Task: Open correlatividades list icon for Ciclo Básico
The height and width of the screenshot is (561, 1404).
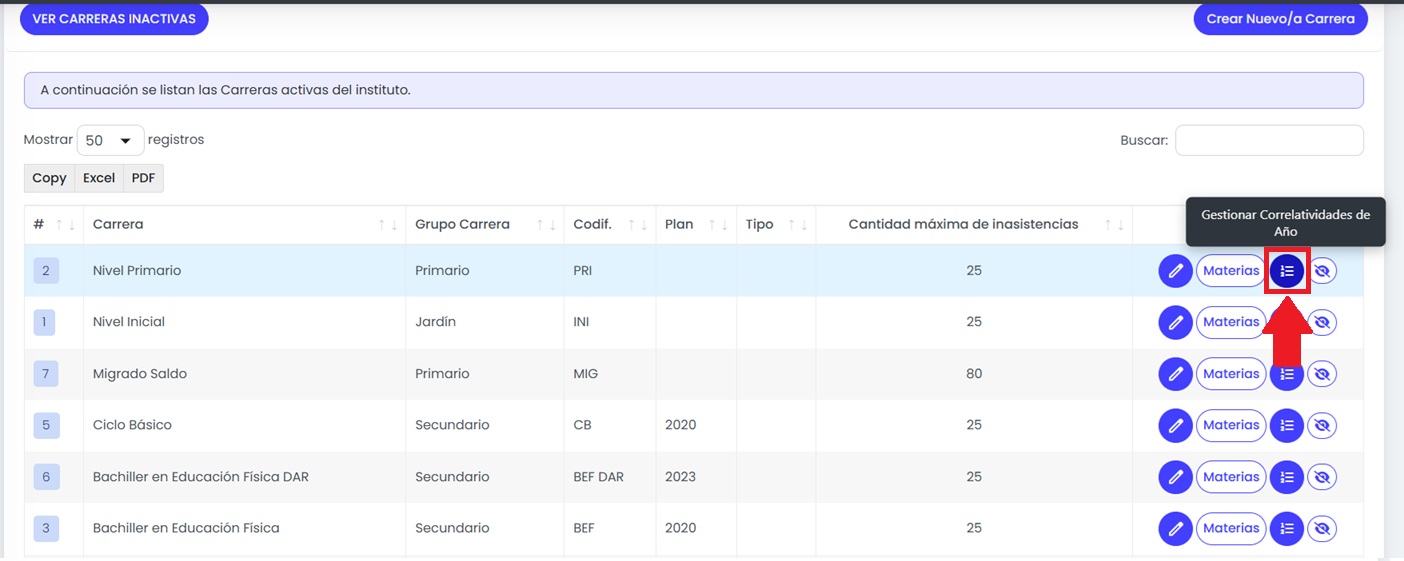Action: click(1287, 425)
